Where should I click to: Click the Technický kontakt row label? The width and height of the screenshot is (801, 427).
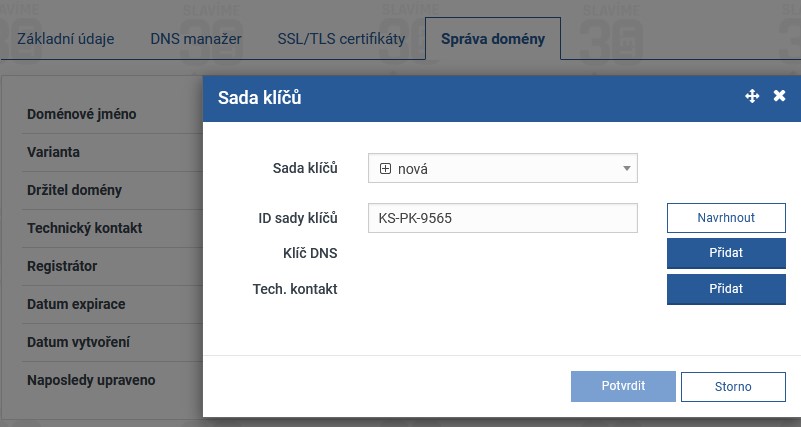click(x=84, y=228)
